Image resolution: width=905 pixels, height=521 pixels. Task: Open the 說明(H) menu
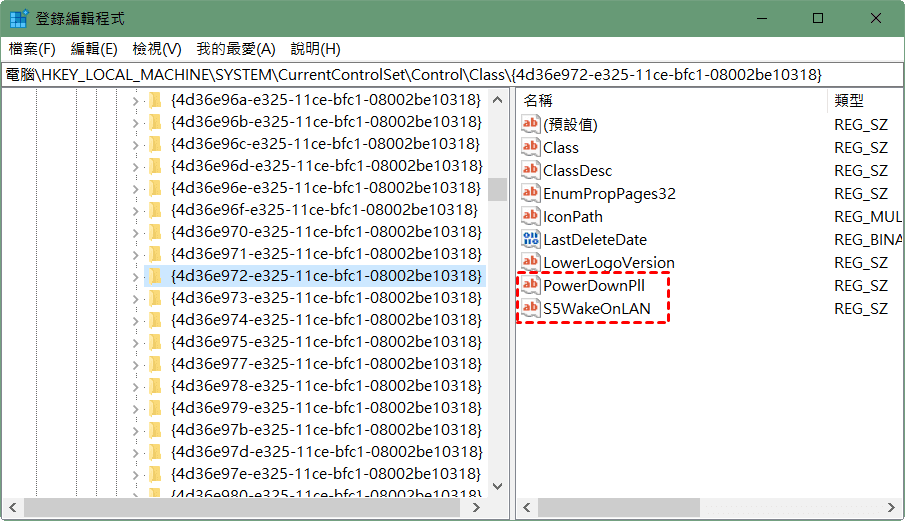coord(316,49)
